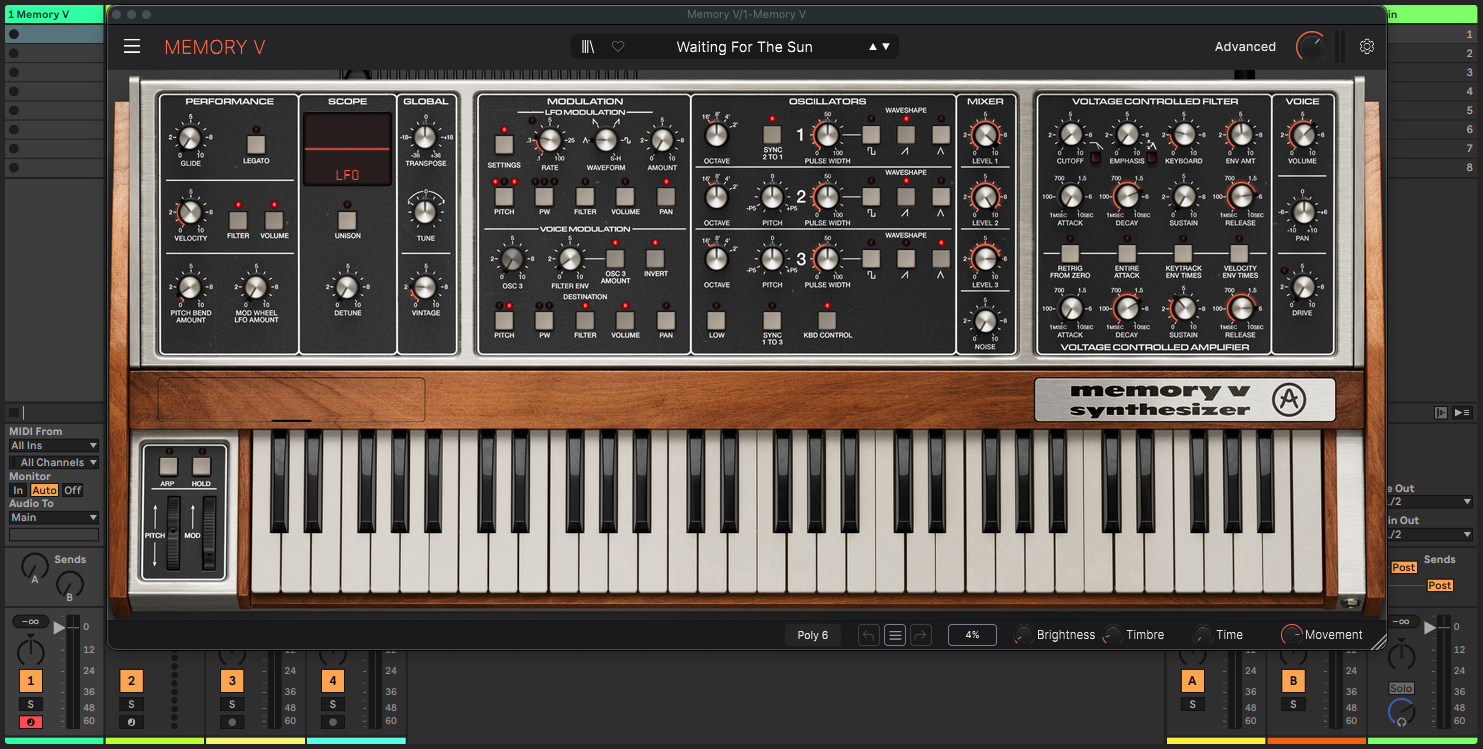This screenshot has height=749, width=1483.
Task: Enable oscillator 3 Low mode
Action: (x=716, y=320)
